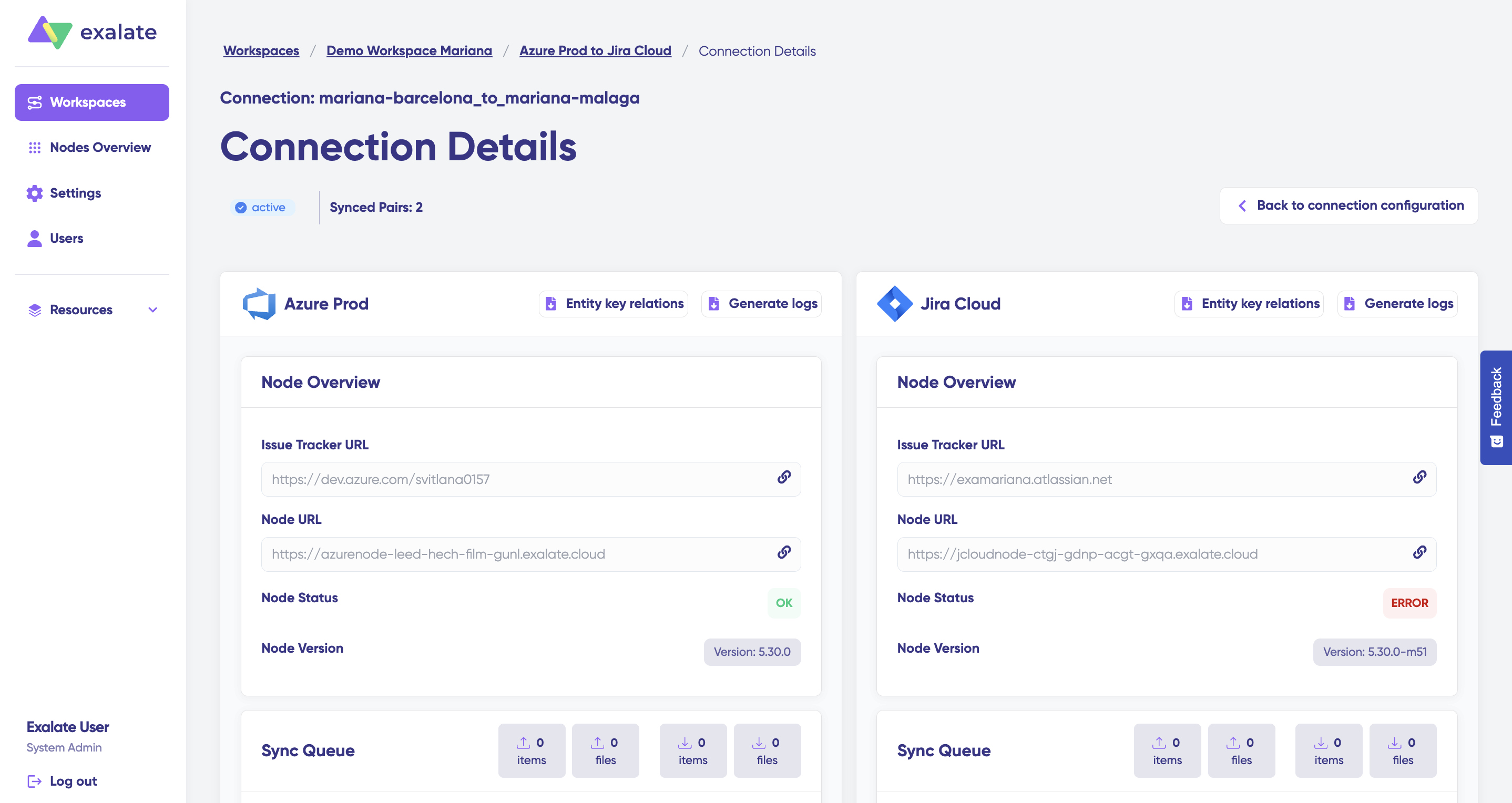Open Azure Issue Tracker URL link icon

coord(783,478)
